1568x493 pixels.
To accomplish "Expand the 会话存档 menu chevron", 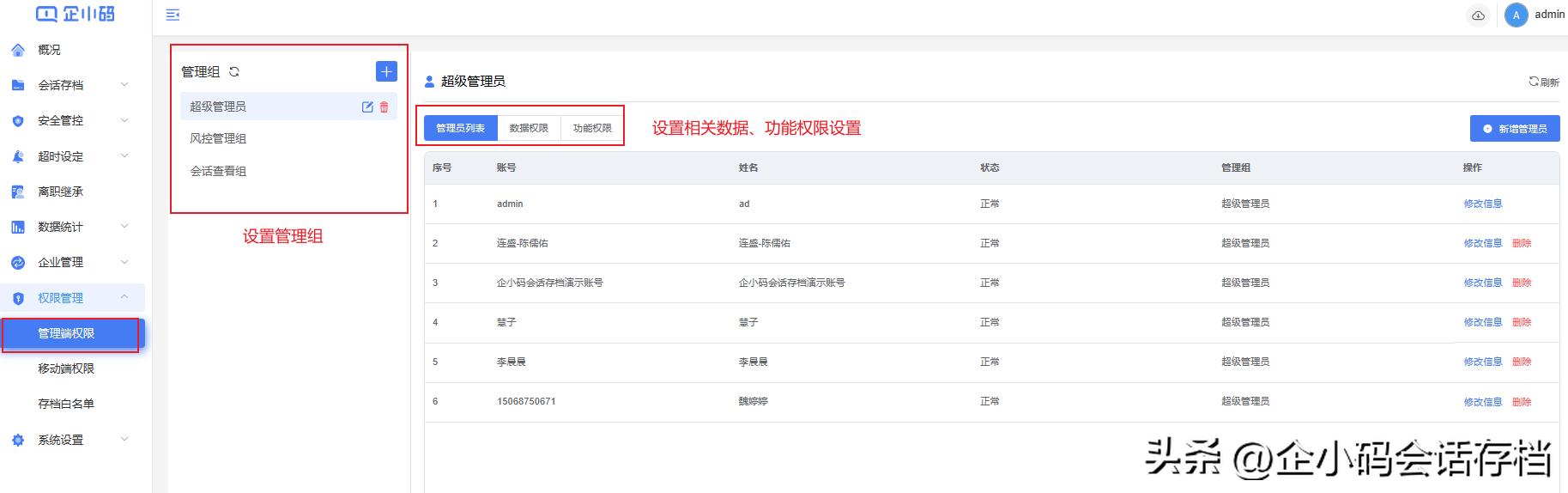I will [x=124, y=85].
